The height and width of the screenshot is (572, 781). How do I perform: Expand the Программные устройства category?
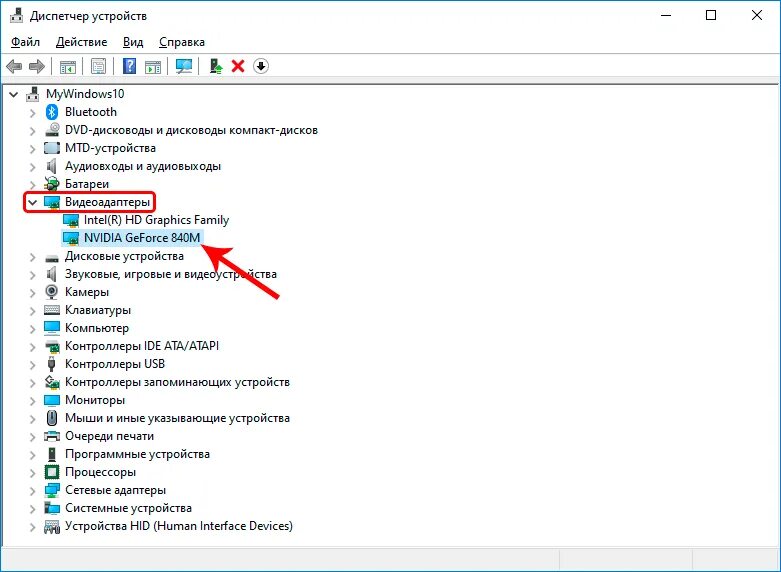point(32,455)
